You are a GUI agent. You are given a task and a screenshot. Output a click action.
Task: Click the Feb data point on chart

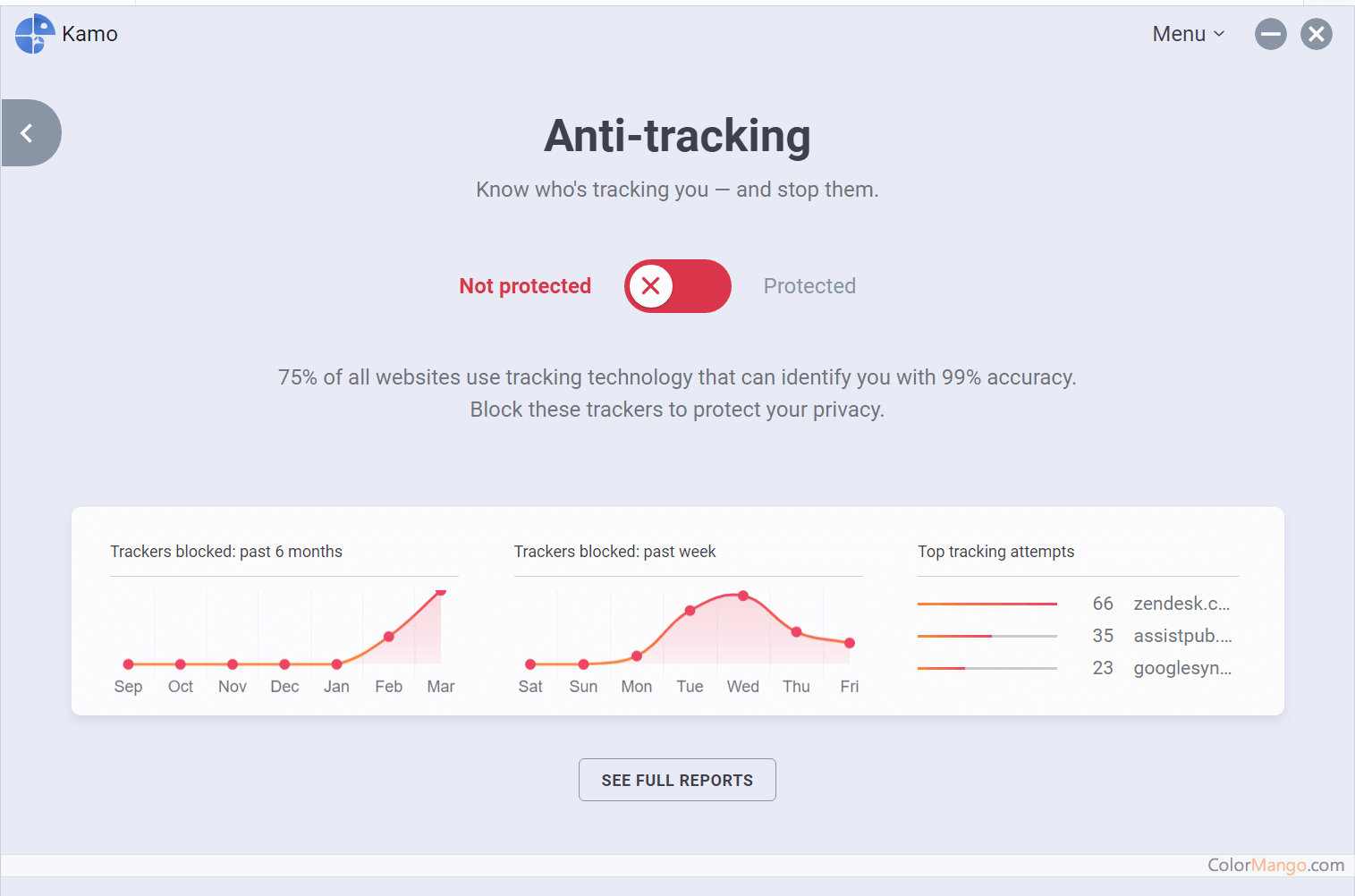pos(389,637)
